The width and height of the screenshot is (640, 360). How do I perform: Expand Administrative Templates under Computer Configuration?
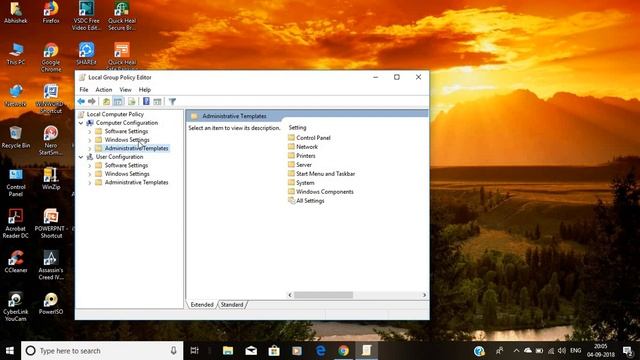89,149
